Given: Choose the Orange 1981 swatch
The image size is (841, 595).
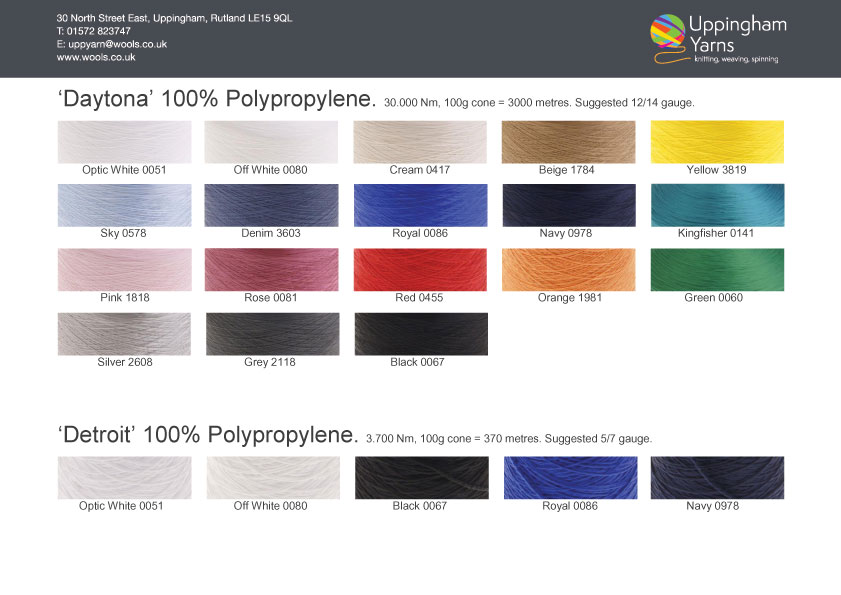Looking at the screenshot, I should coord(568,269).
